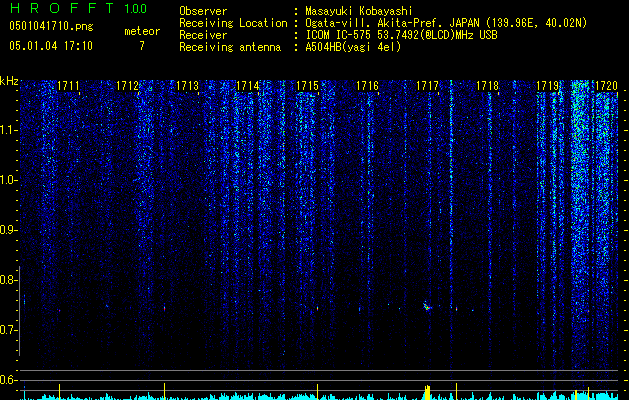Image resolution: width=629 pixels, height=400 pixels.
Task: Click the meteor count label
Action: [x=142, y=31]
